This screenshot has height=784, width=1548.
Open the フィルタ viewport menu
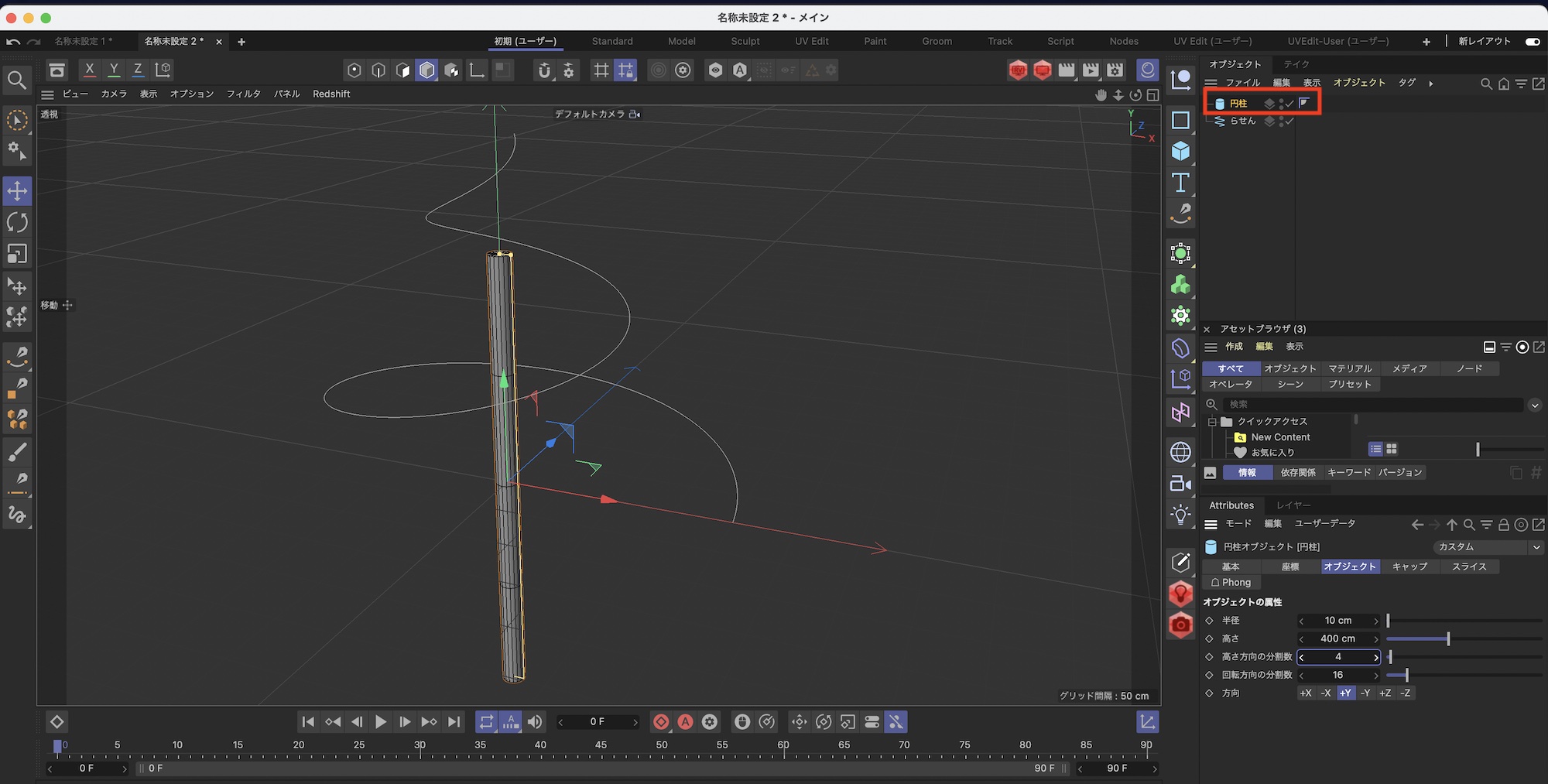243,94
